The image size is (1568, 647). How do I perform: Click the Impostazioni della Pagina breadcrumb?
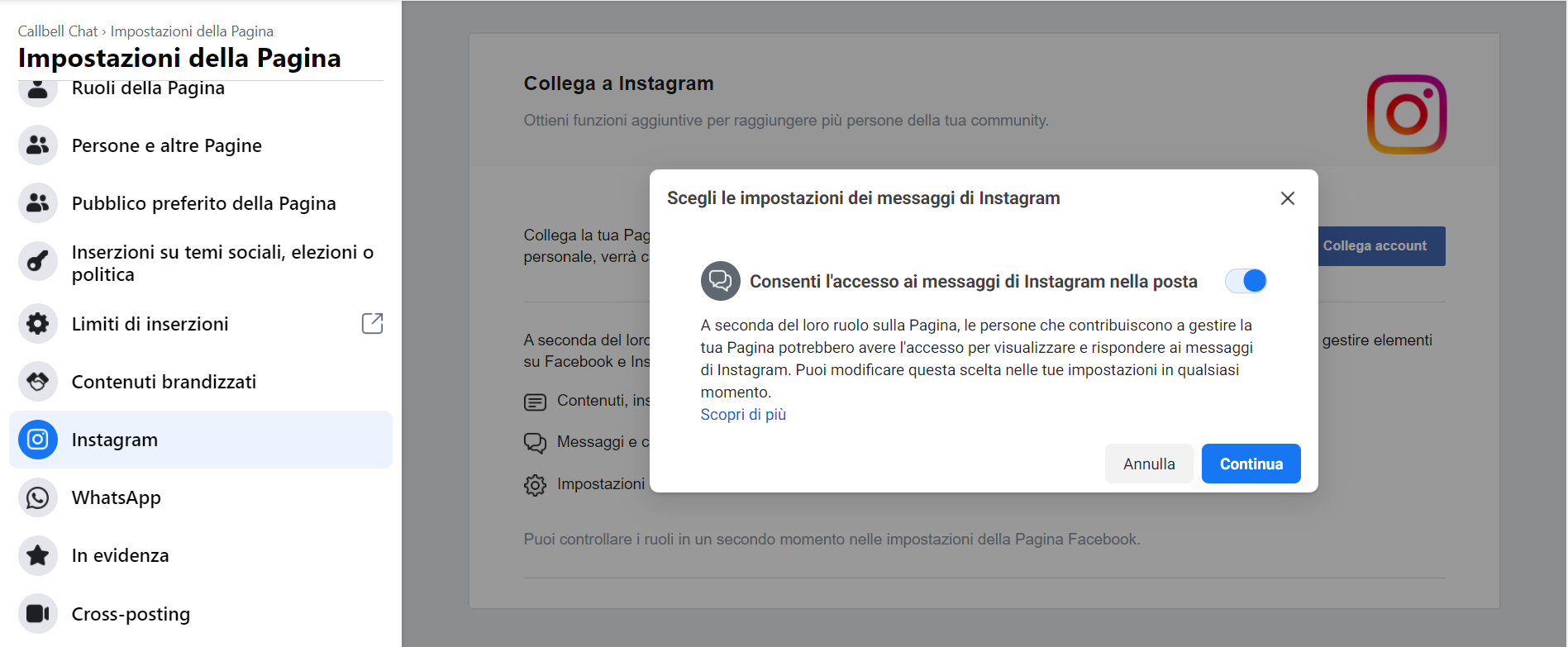[192, 31]
